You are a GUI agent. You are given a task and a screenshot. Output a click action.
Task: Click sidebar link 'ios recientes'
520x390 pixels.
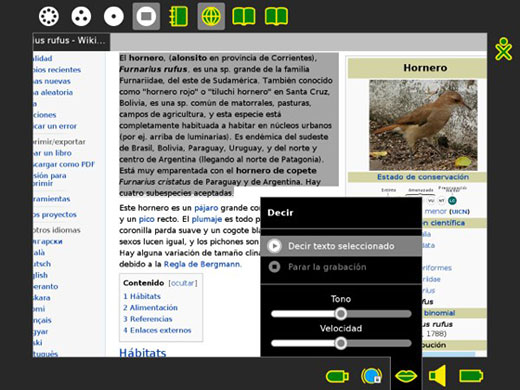(x=57, y=70)
